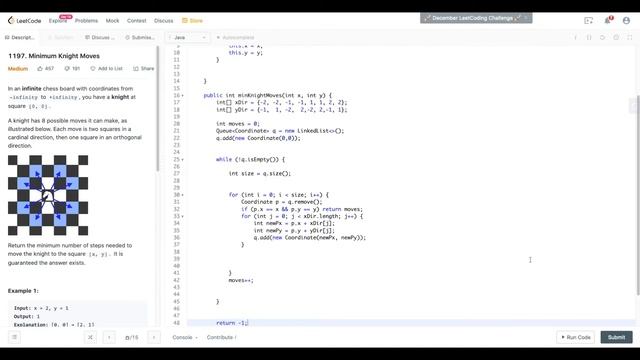Open the Explore menu item
This screenshot has height=360, width=640.
(x=58, y=20)
